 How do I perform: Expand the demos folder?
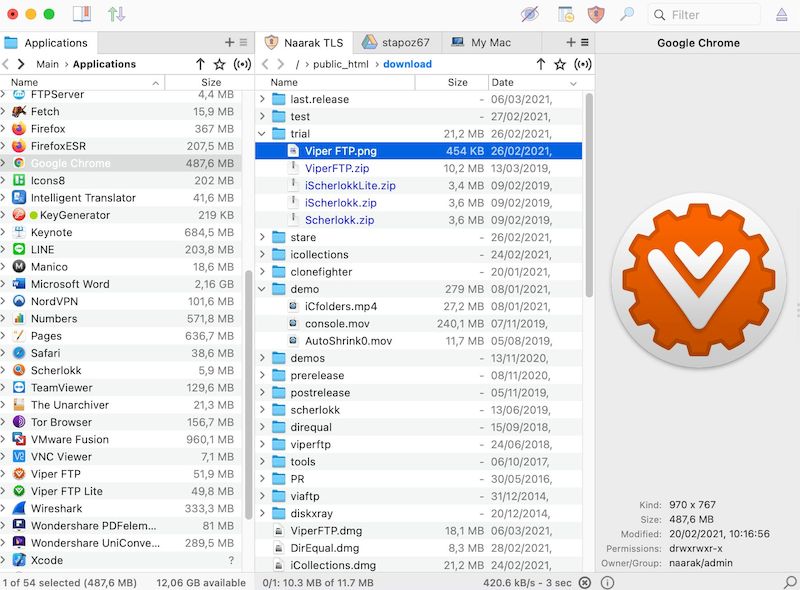point(262,359)
